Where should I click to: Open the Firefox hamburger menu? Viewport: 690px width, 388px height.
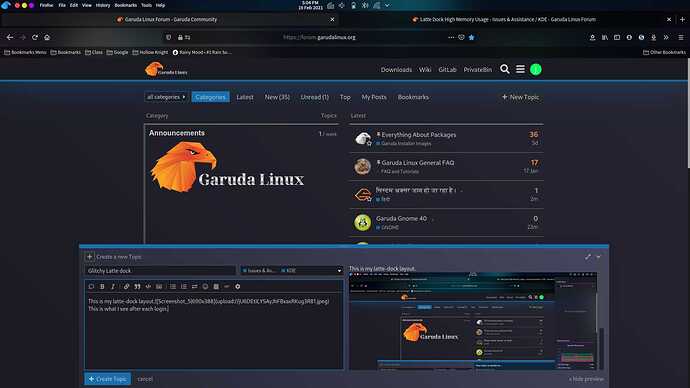[681, 37]
